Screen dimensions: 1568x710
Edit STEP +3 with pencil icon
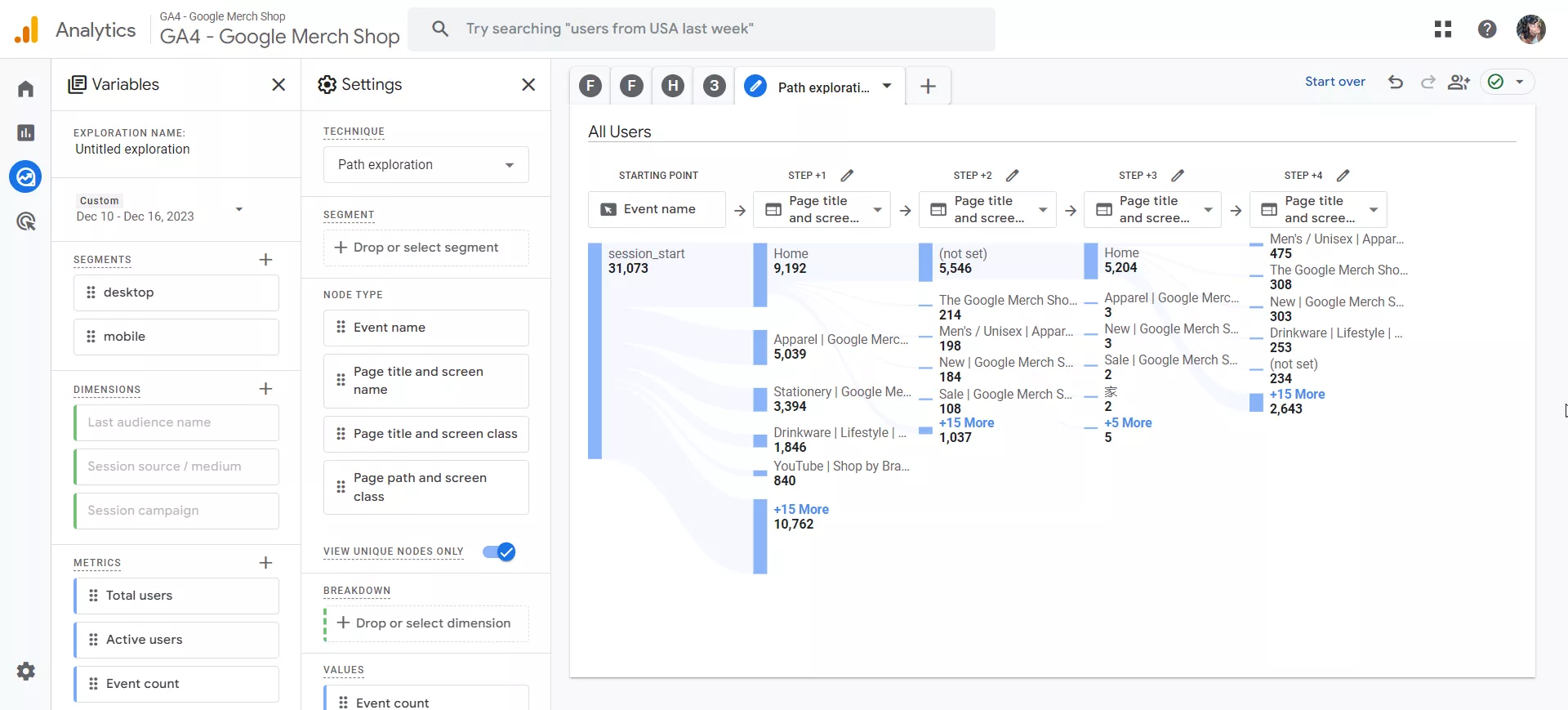coord(1178,176)
